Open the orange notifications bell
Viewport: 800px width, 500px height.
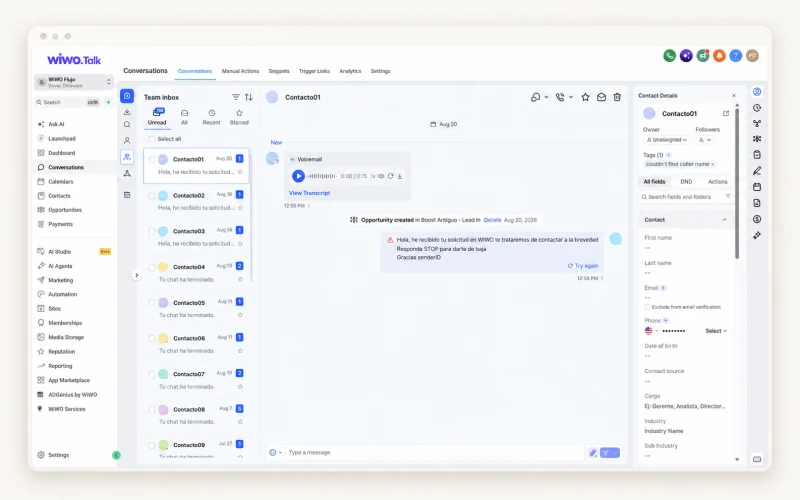pyautogui.click(x=719, y=56)
